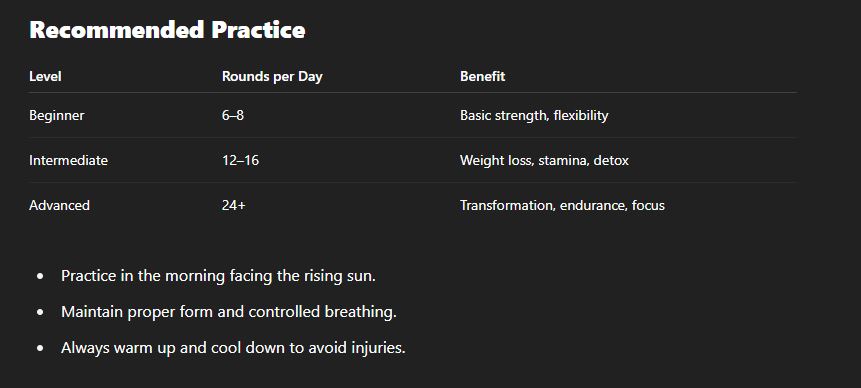
Task: Click Transformation, endurance, focus text
Action: pos(562,205)
